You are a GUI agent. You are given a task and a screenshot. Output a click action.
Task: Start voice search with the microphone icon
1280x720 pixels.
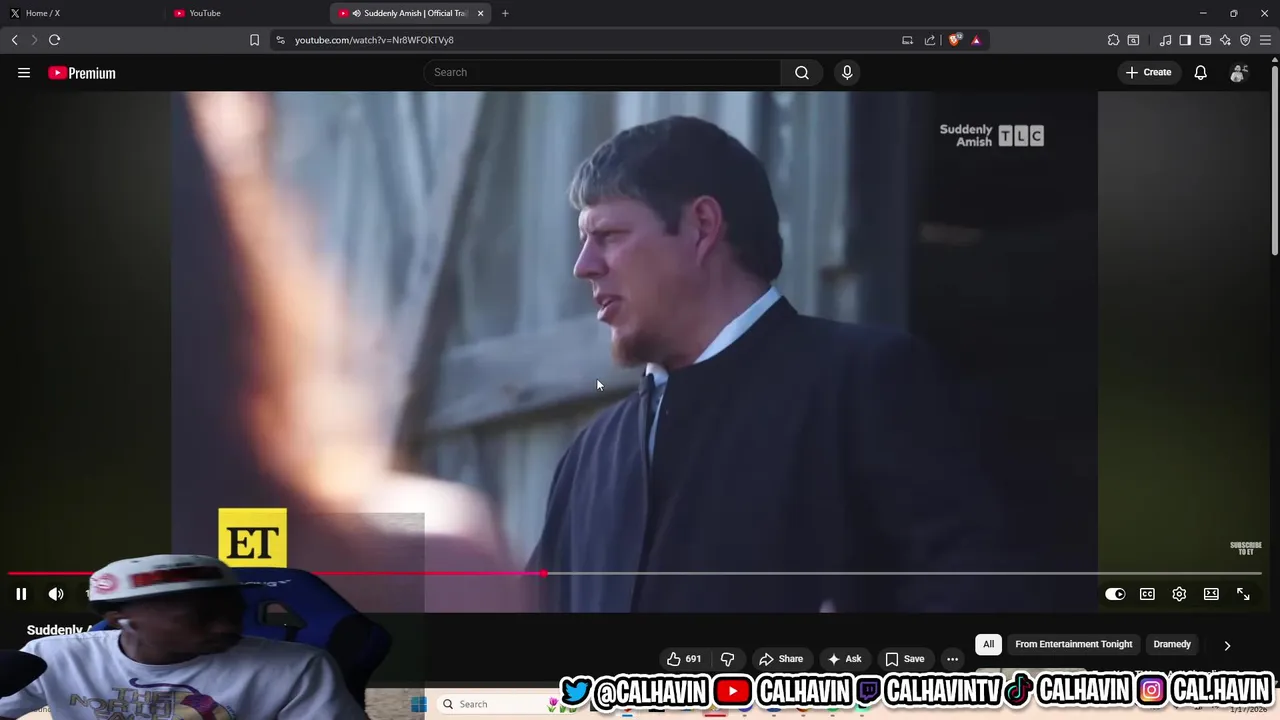[847, 72]
